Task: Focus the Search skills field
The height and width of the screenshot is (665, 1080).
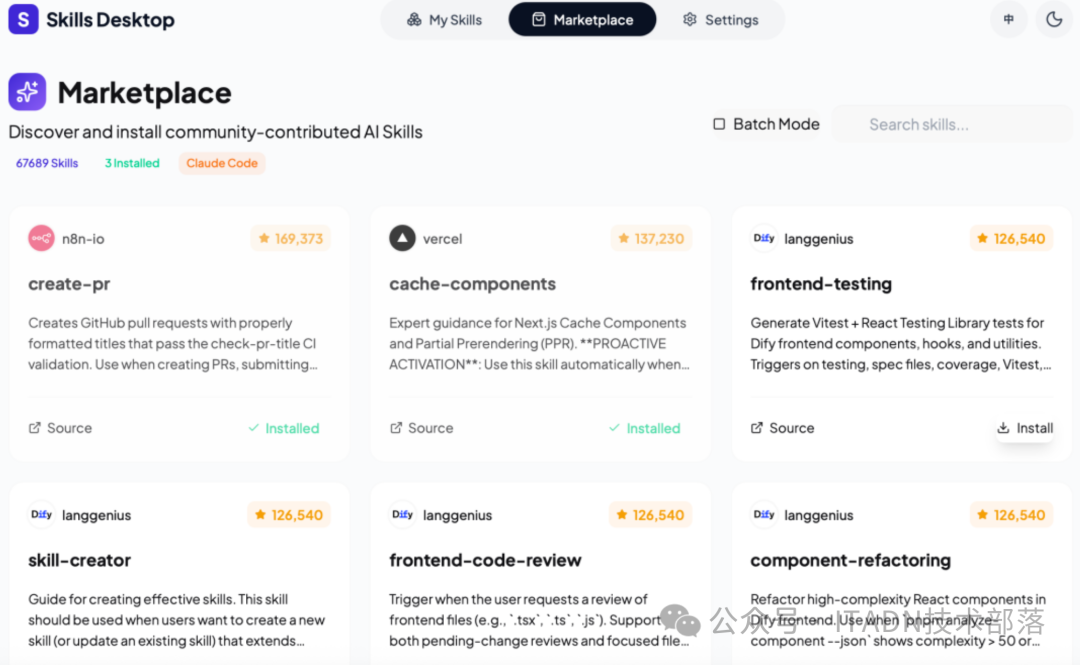Action: tap(952, 124)
